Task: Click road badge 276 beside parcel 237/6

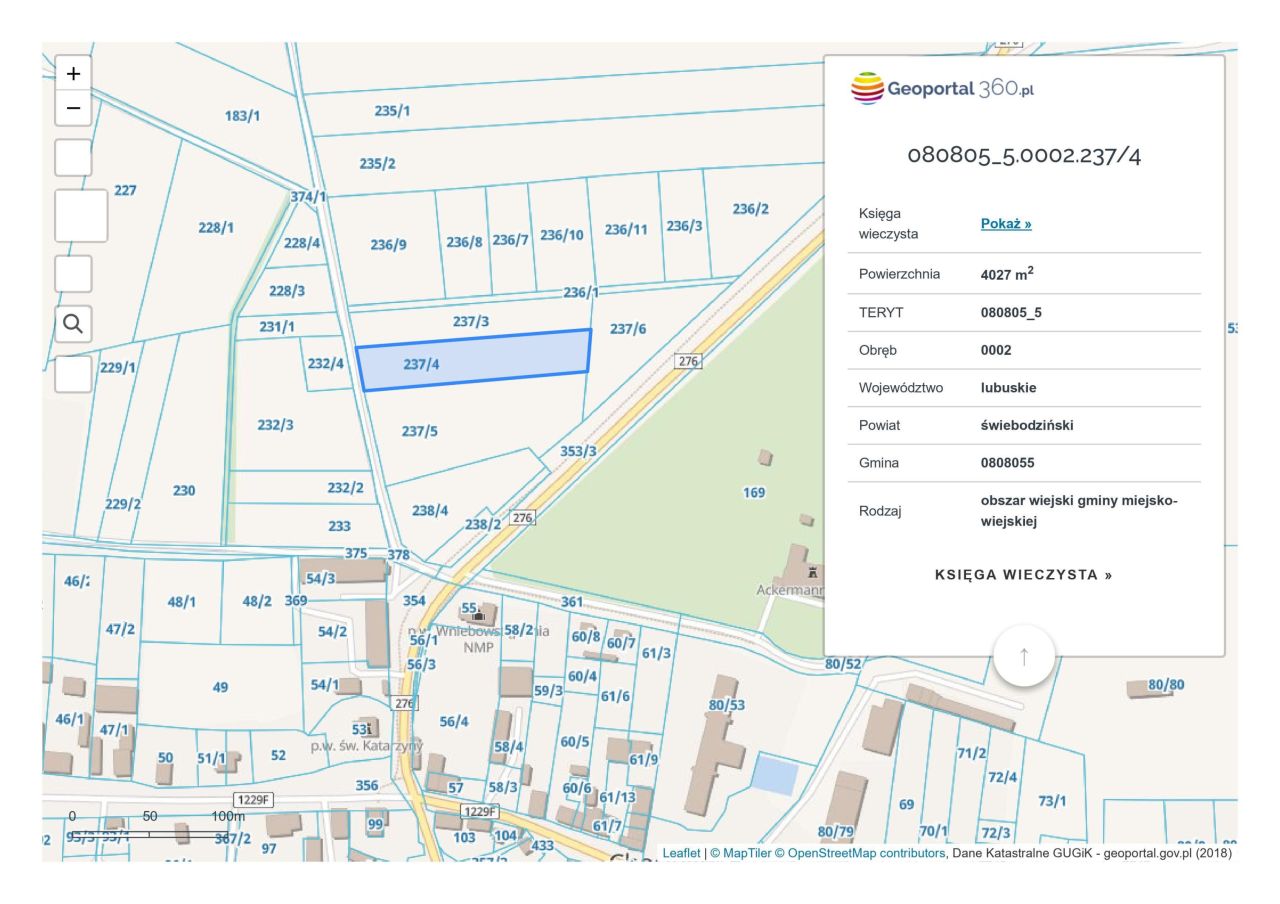Action: [x=687, y=361]
